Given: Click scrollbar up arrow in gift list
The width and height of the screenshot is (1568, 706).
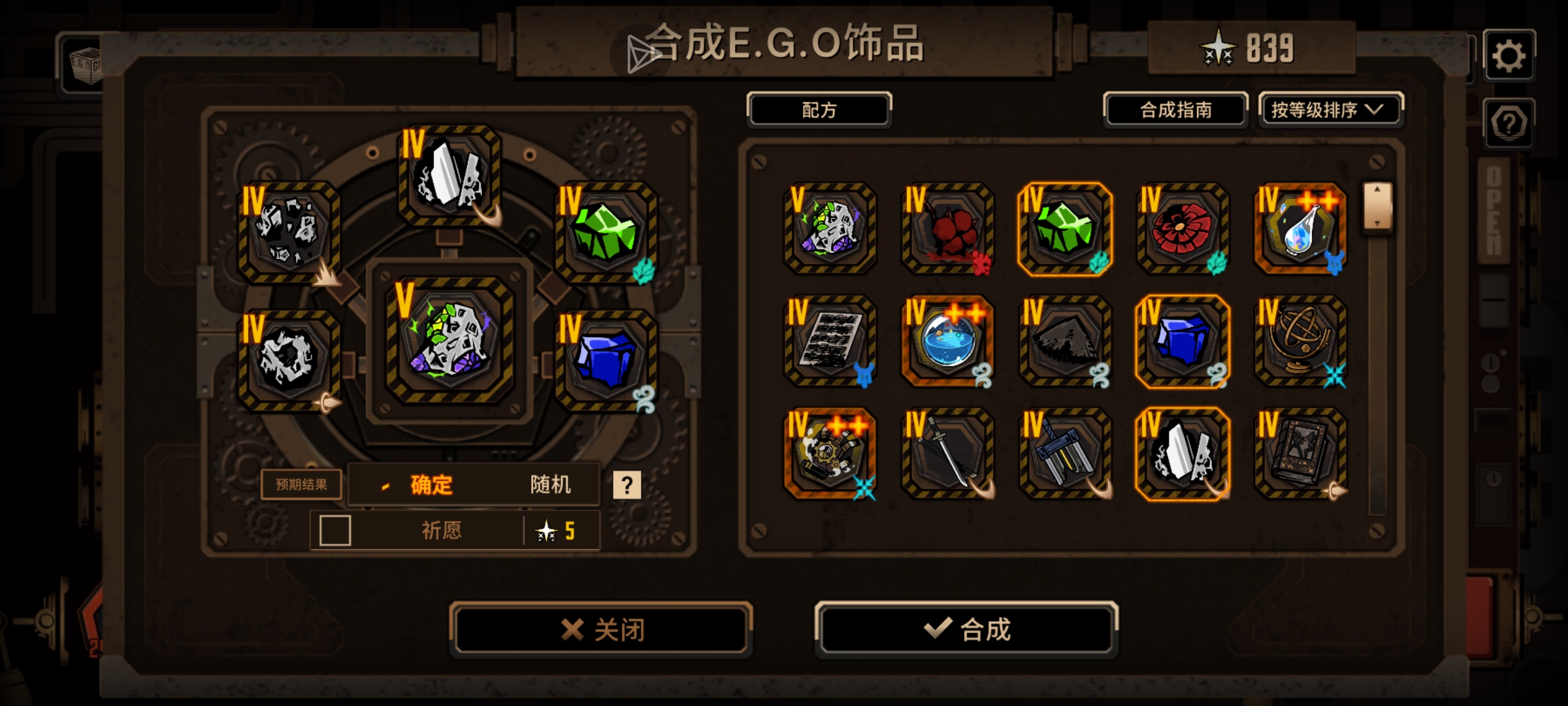Looking at the screenshot, I should 1377,190.
